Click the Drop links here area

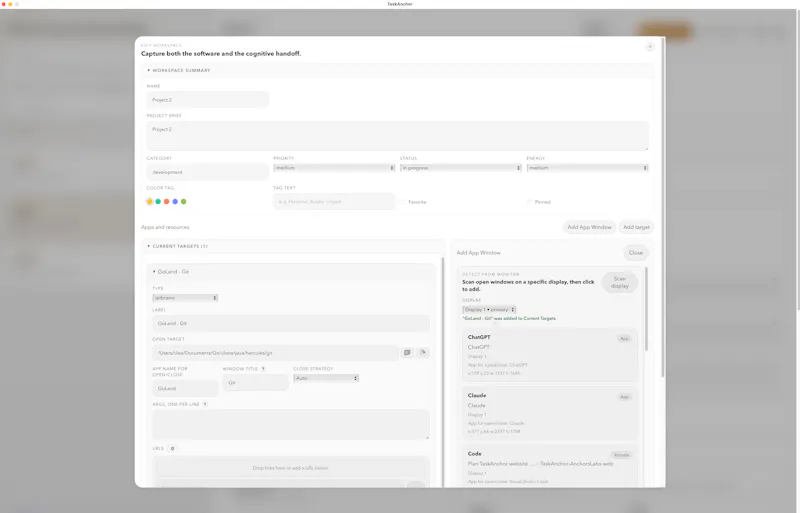pos(291,468)
